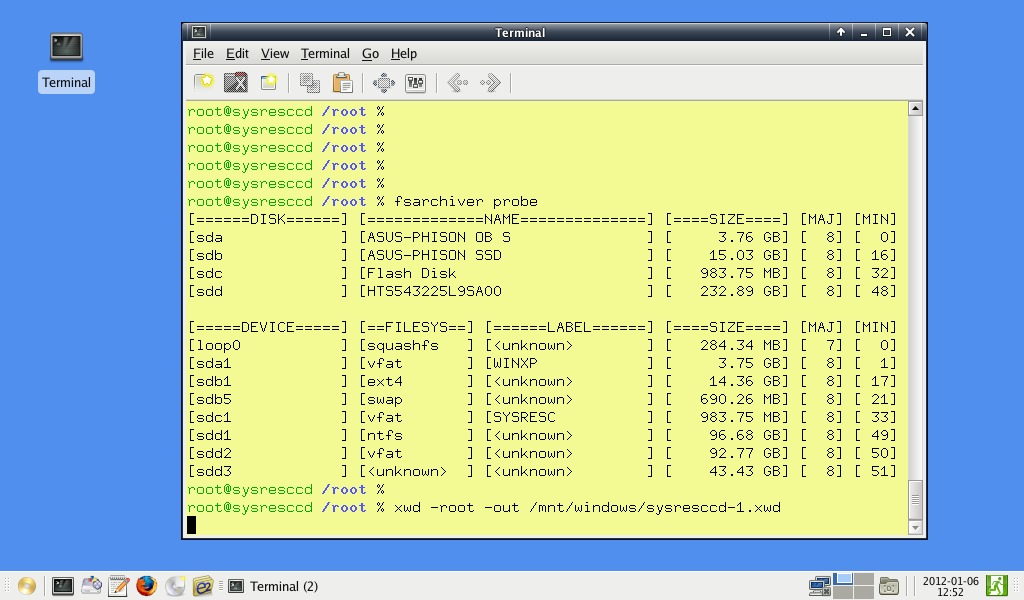Switch to the bottom-left workspace in pager

point(844,592)
